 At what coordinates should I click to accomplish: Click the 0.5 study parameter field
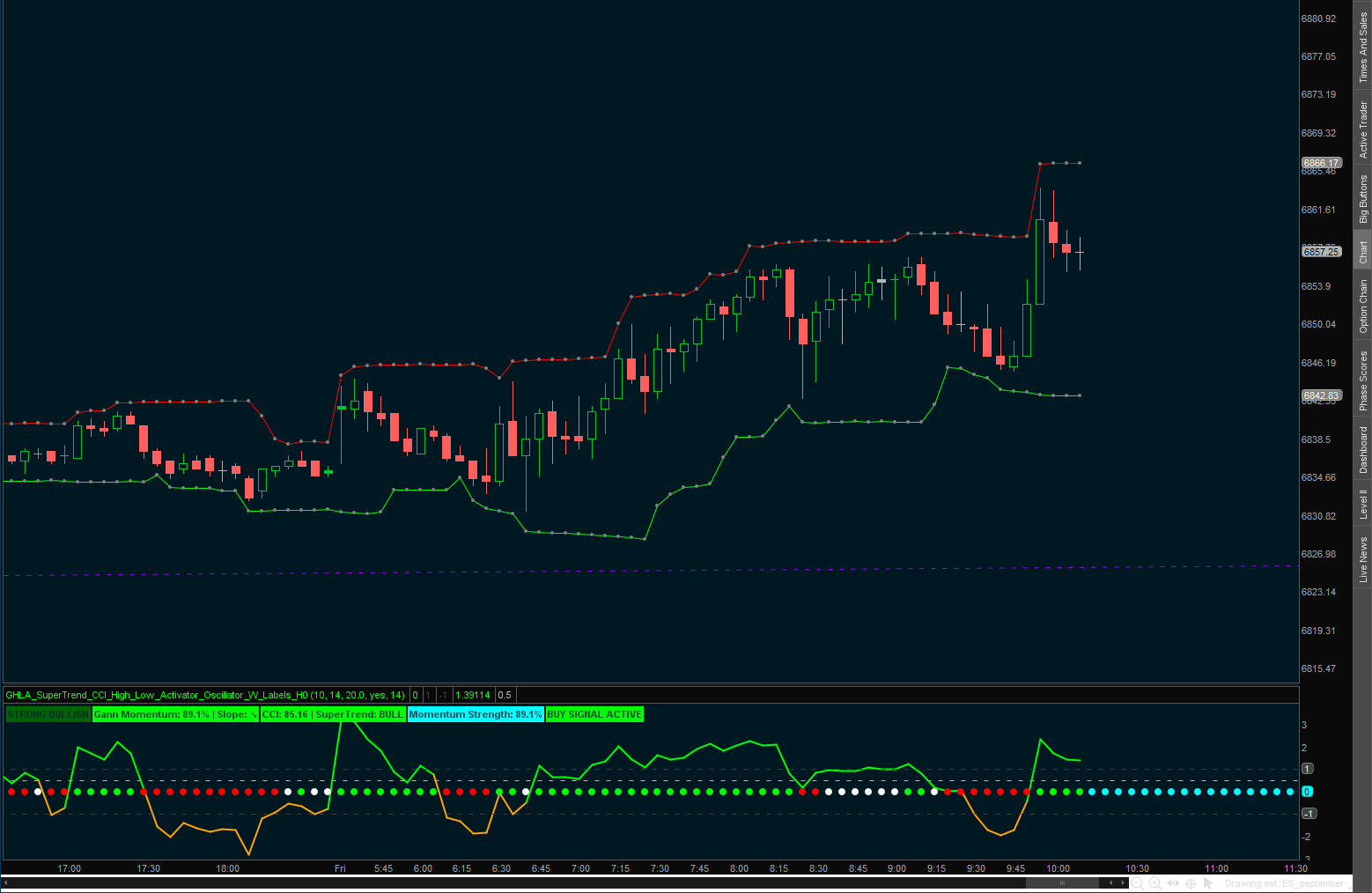point(504,695)
